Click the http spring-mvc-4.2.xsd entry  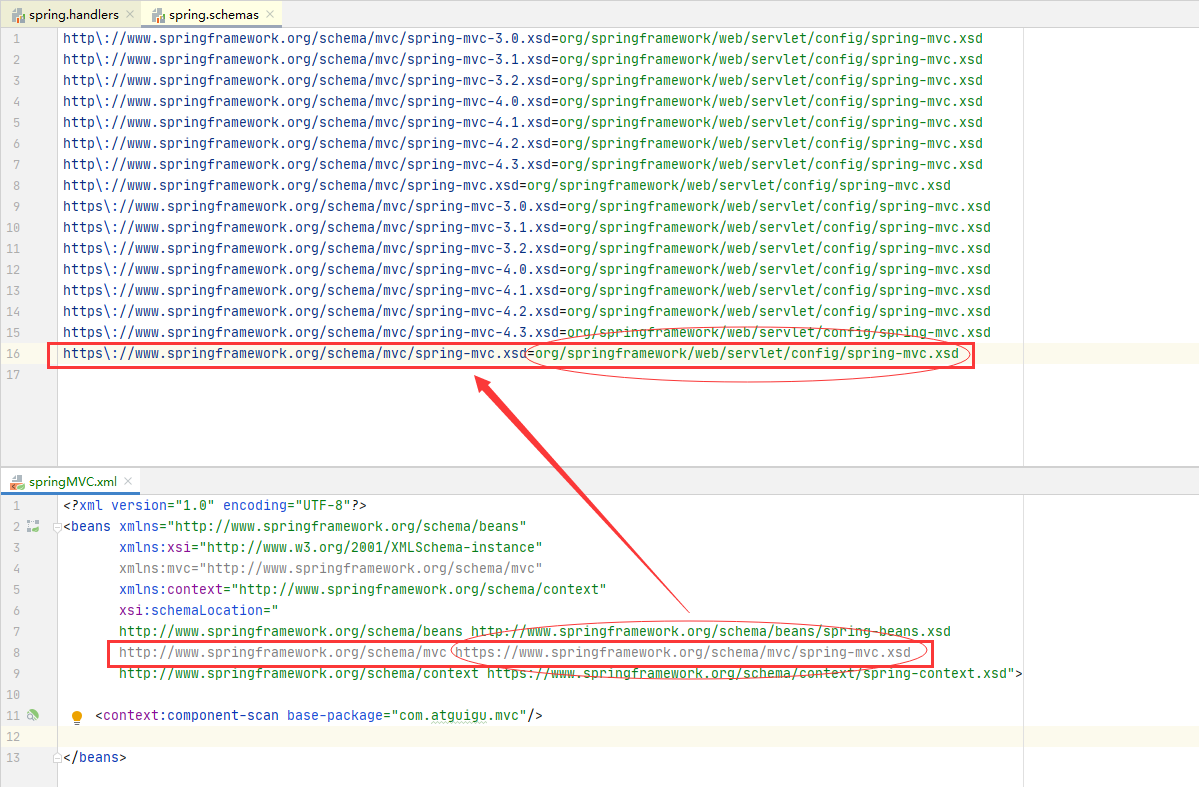point(523,143)
